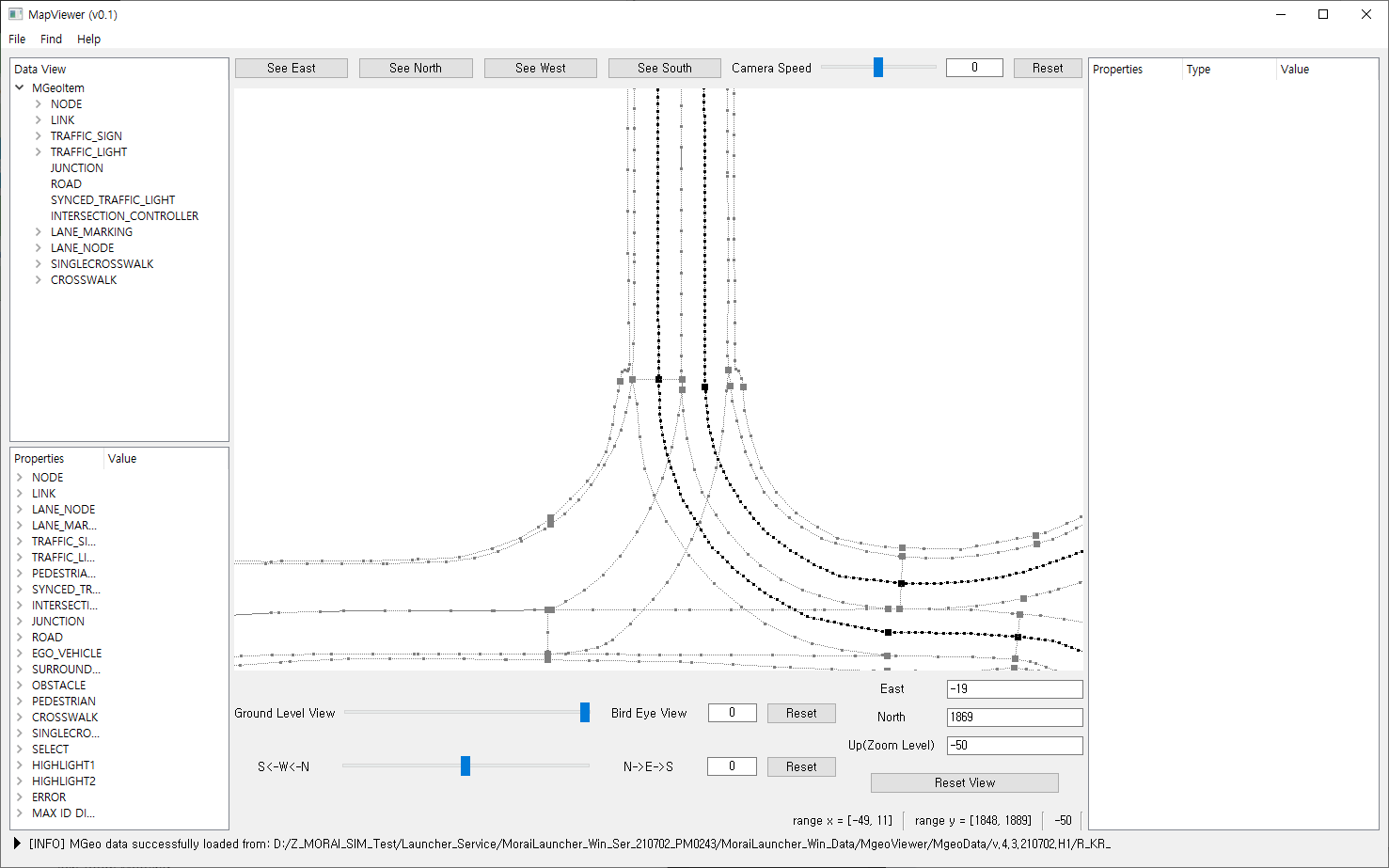The height and width of the screenshot is (868, 1389).
Task: Select the JUNCTION item in Data View
Action: tap(77, 168)
